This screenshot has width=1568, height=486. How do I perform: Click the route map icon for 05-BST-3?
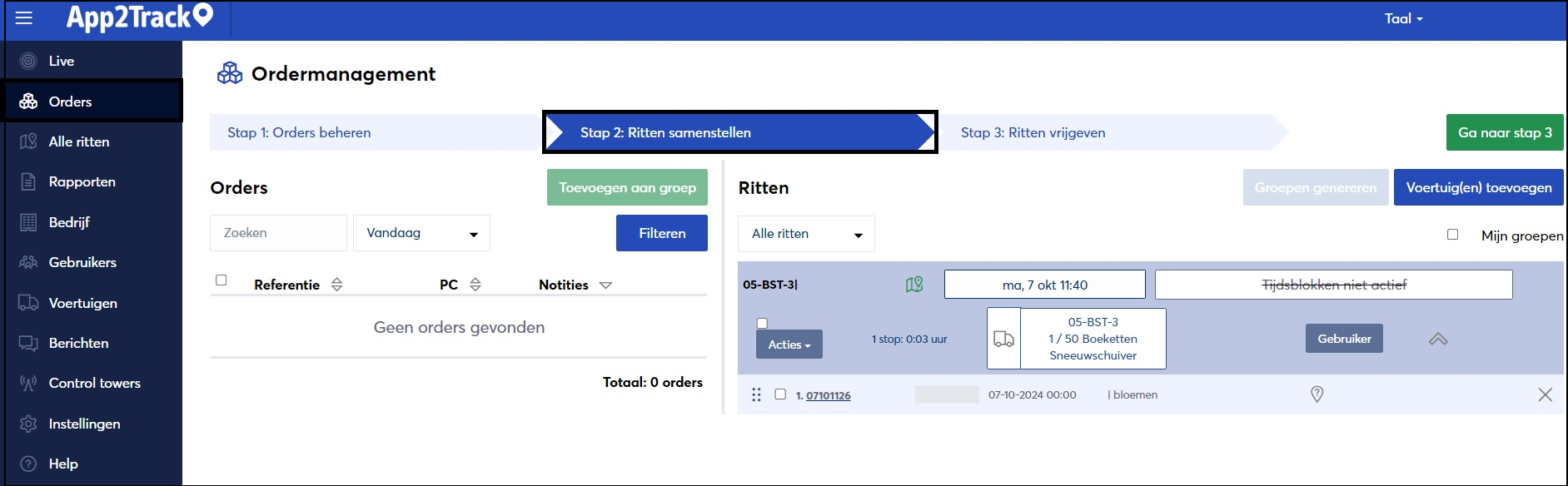click(914, 285)
